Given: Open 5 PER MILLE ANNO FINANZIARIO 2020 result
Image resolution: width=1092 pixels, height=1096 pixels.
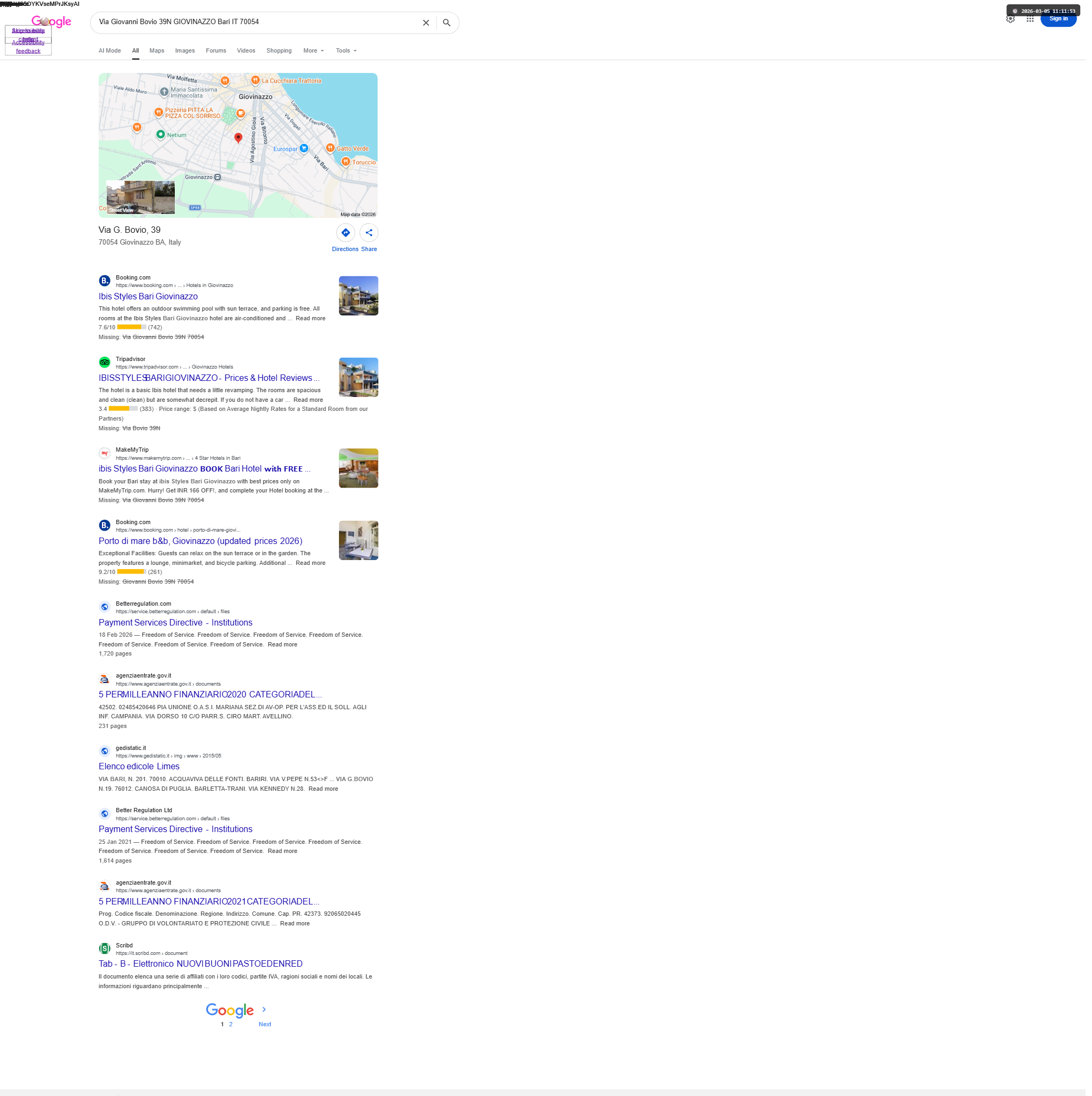Looking at the screenshot, I should pyautogui.click(x=212, y=698).
